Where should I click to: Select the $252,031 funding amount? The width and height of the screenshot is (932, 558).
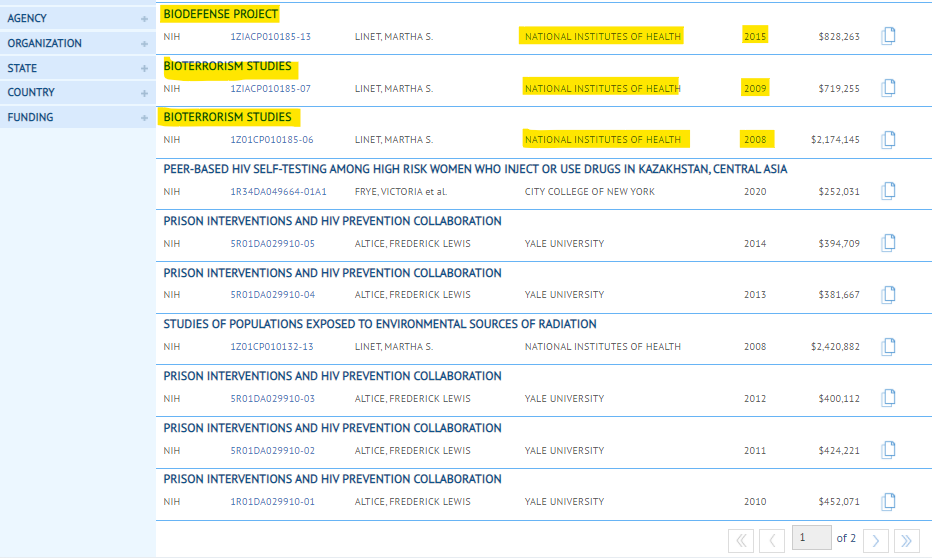pos(839,191)
